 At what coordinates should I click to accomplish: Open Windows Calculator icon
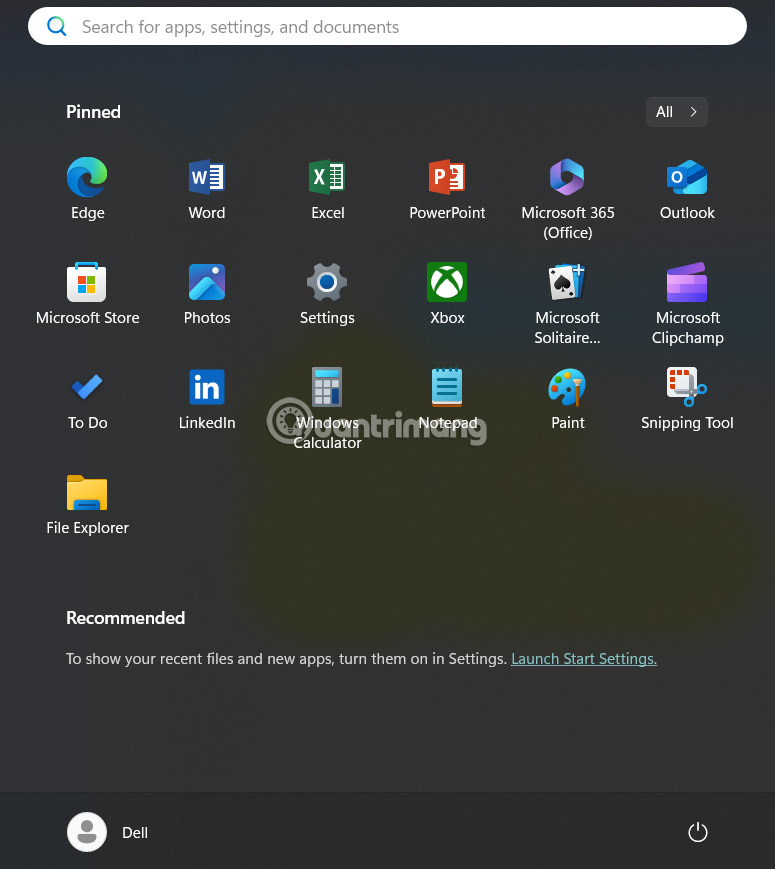coord(327,387)
